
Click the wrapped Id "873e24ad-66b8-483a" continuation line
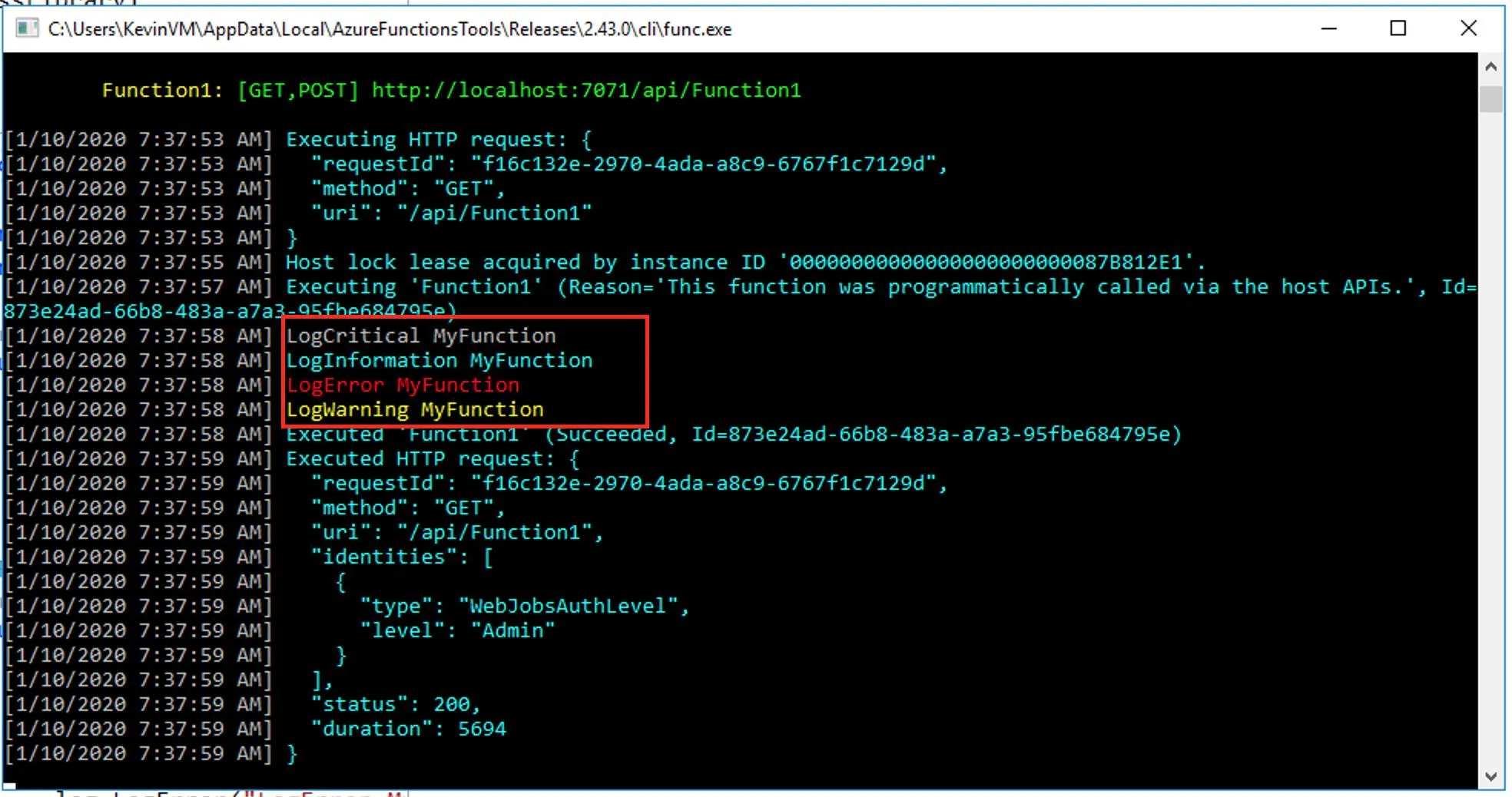coord(230,311)
